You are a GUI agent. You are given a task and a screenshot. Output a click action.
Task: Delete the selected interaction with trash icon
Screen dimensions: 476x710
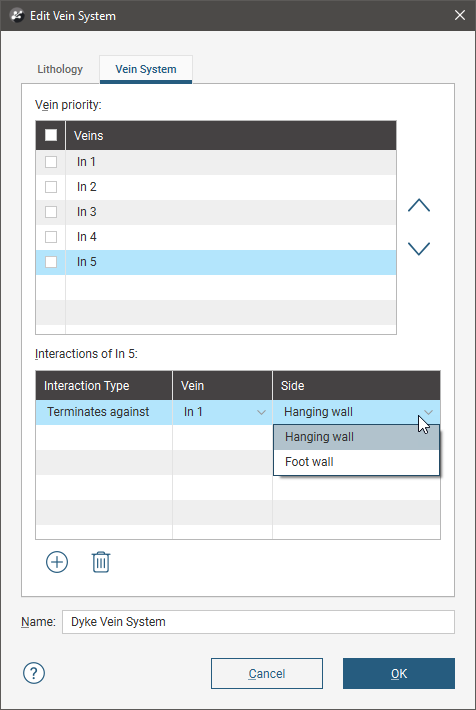coord(101,562)
